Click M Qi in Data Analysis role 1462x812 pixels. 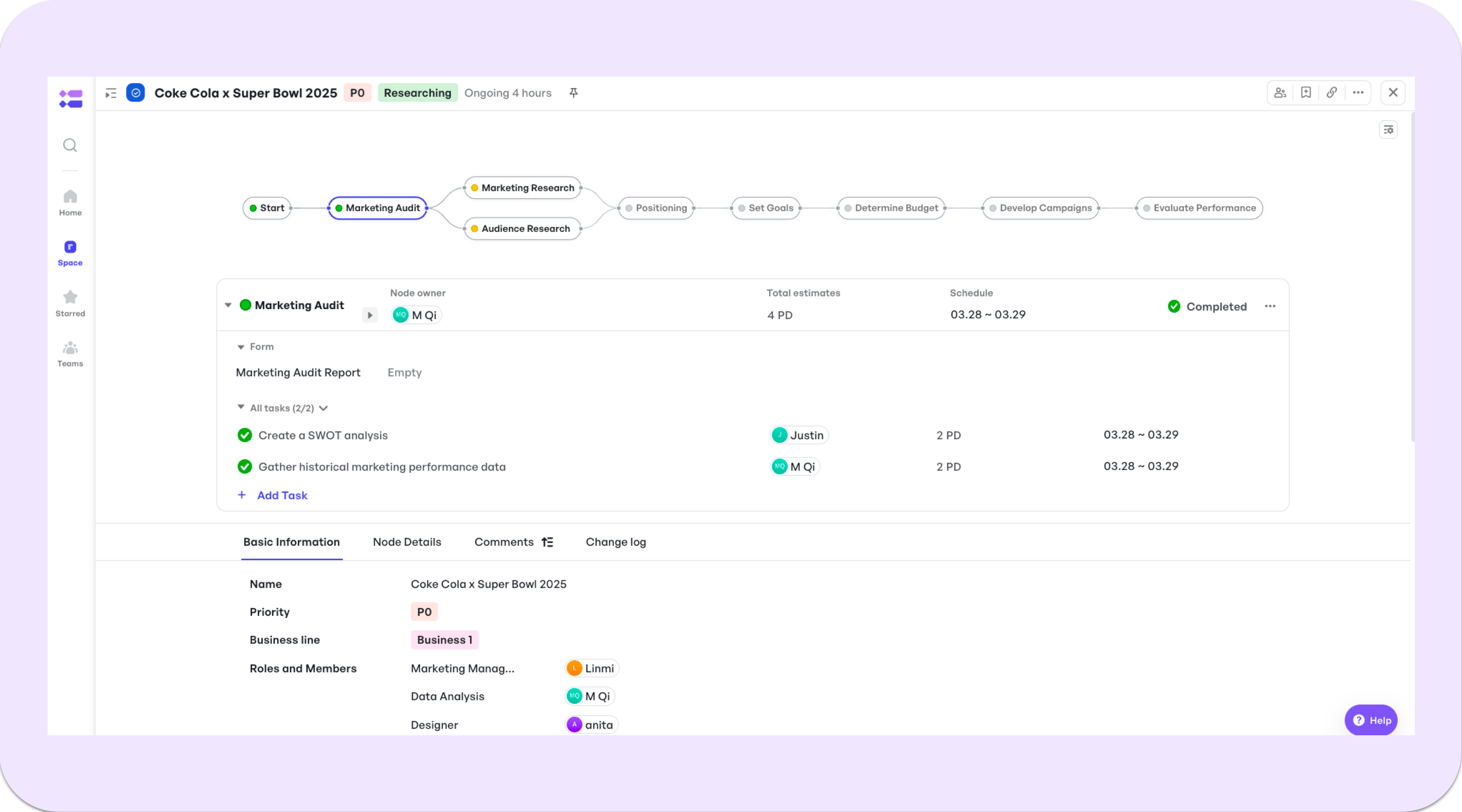coord(590,696)
